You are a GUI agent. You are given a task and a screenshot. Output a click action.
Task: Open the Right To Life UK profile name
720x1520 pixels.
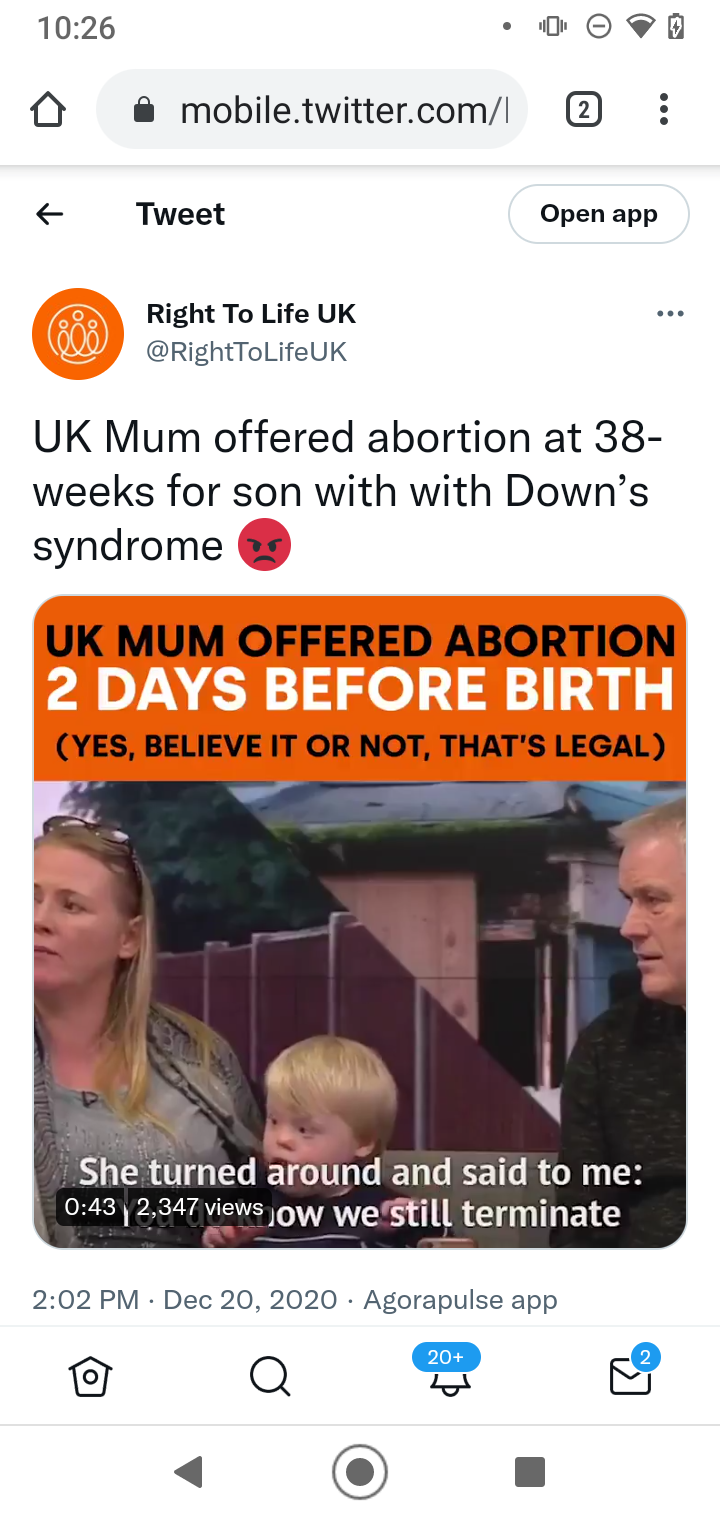point(251,314)
